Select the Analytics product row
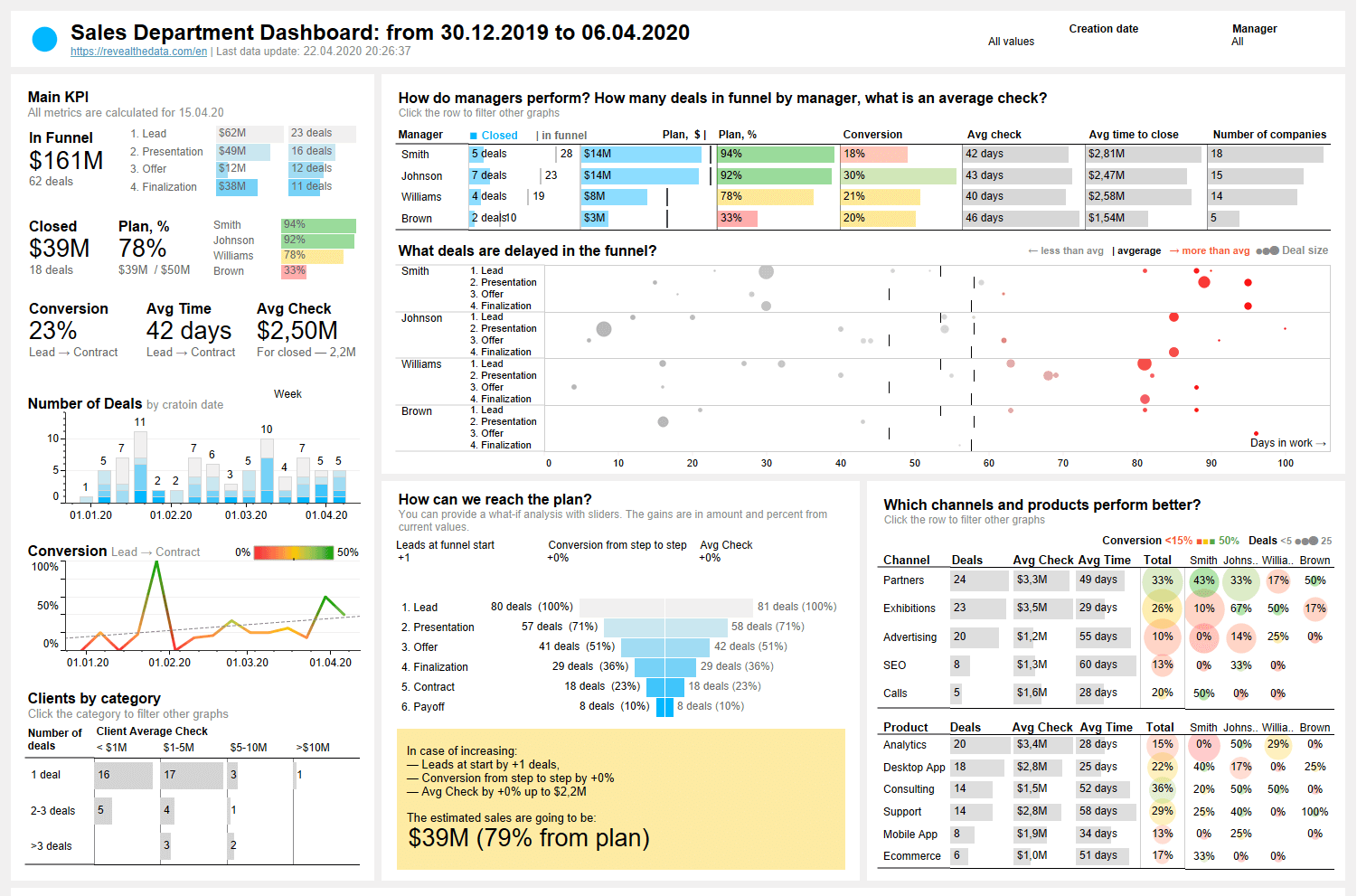1357x896 pixels. coord(1106,745)
